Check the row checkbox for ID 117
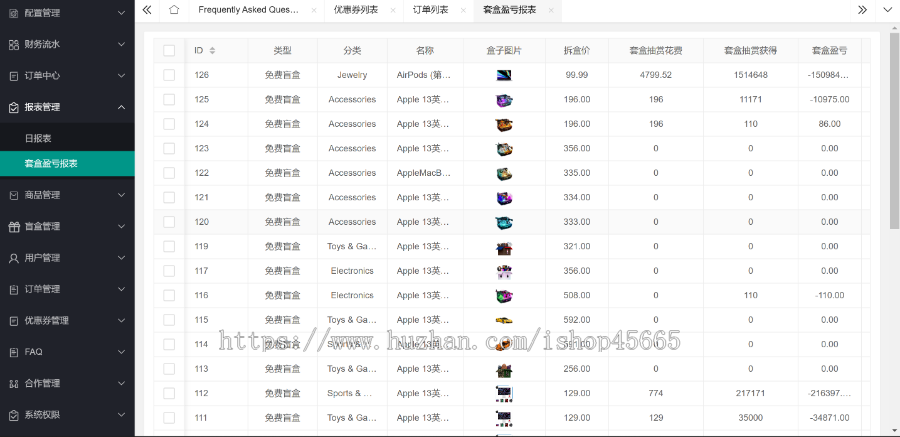This screenshot has width=900, height=437. [169, 271]
